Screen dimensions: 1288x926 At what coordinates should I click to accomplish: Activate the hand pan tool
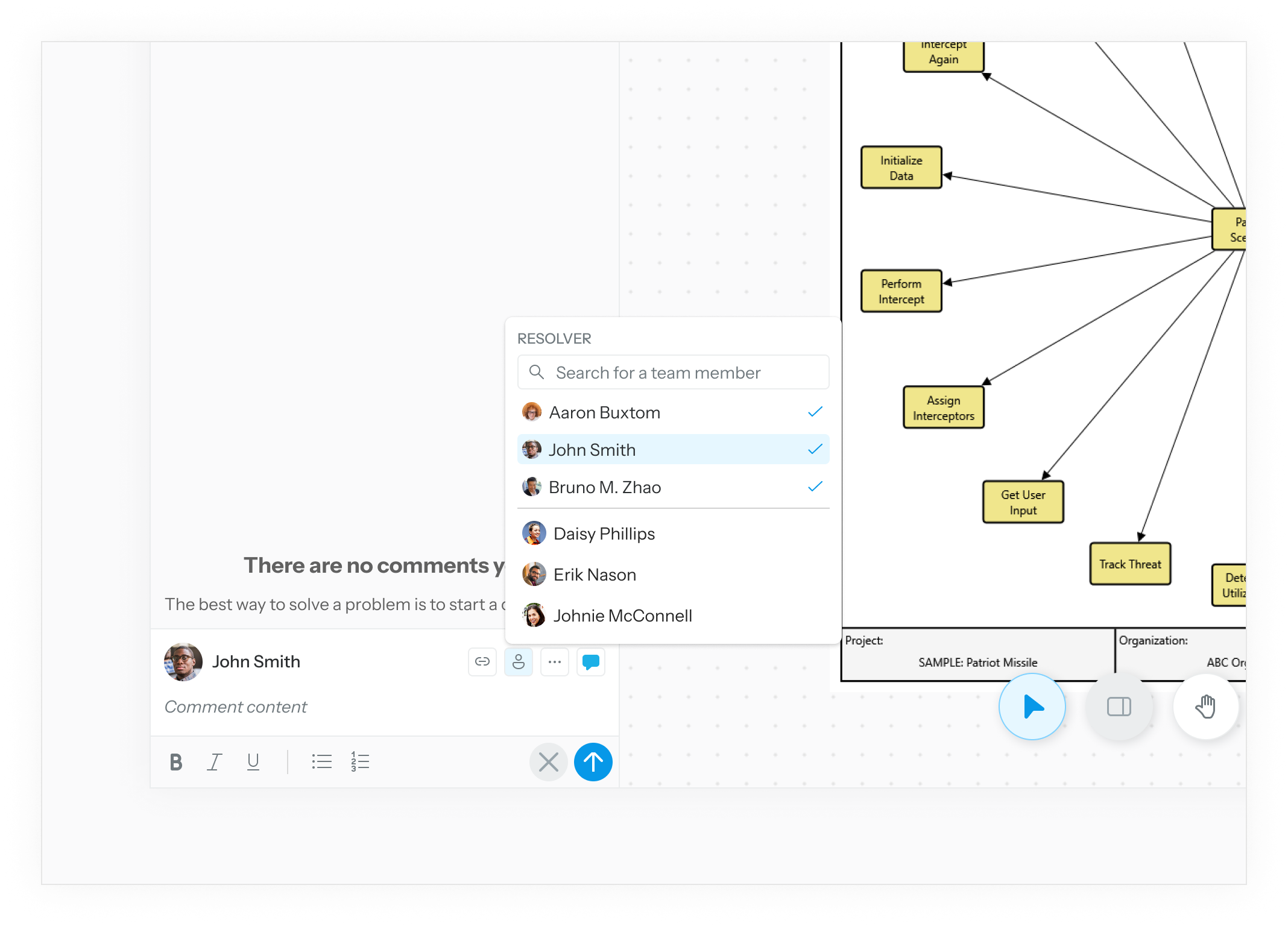coord(1205,707)
